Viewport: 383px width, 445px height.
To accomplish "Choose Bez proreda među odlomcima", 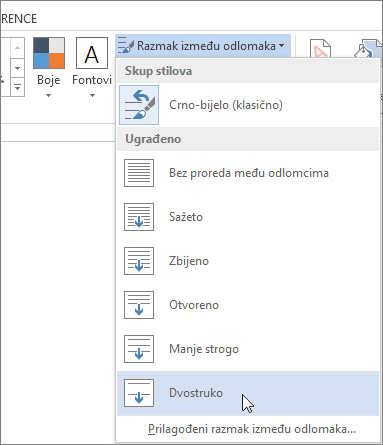I will point(248,173).
